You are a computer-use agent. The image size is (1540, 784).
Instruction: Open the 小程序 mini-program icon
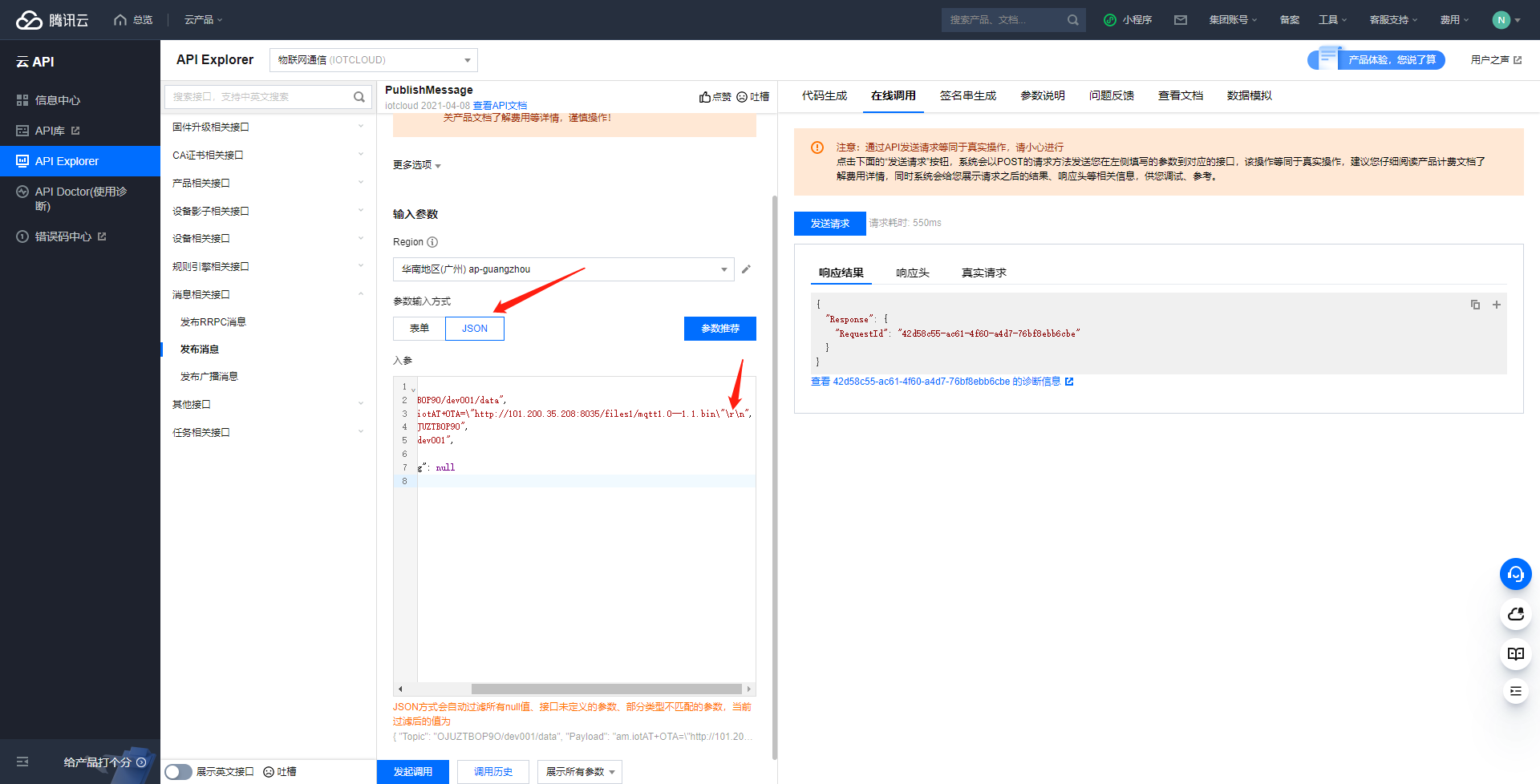pos(1110,20)
